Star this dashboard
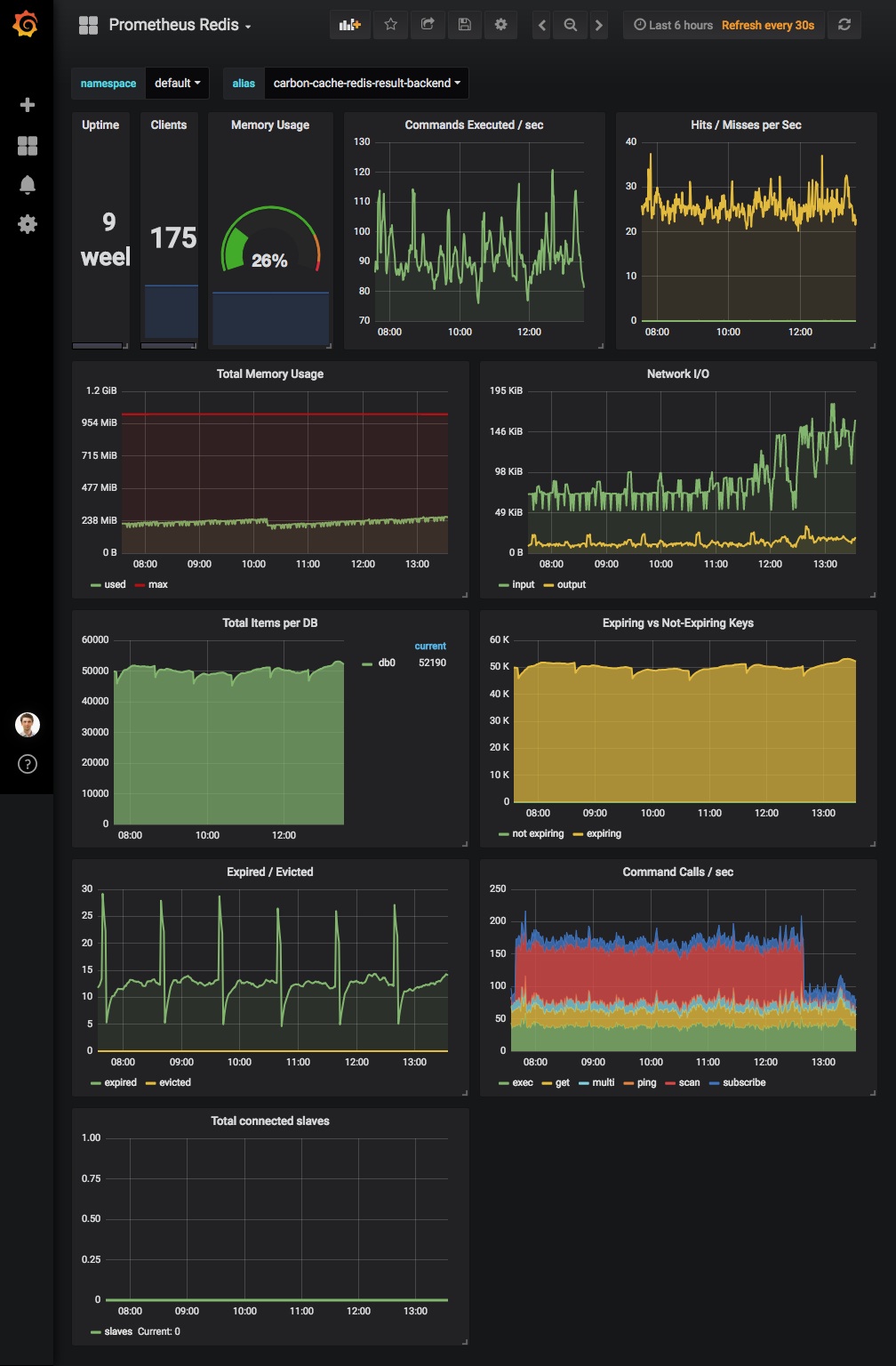 (x=389, y=25)
